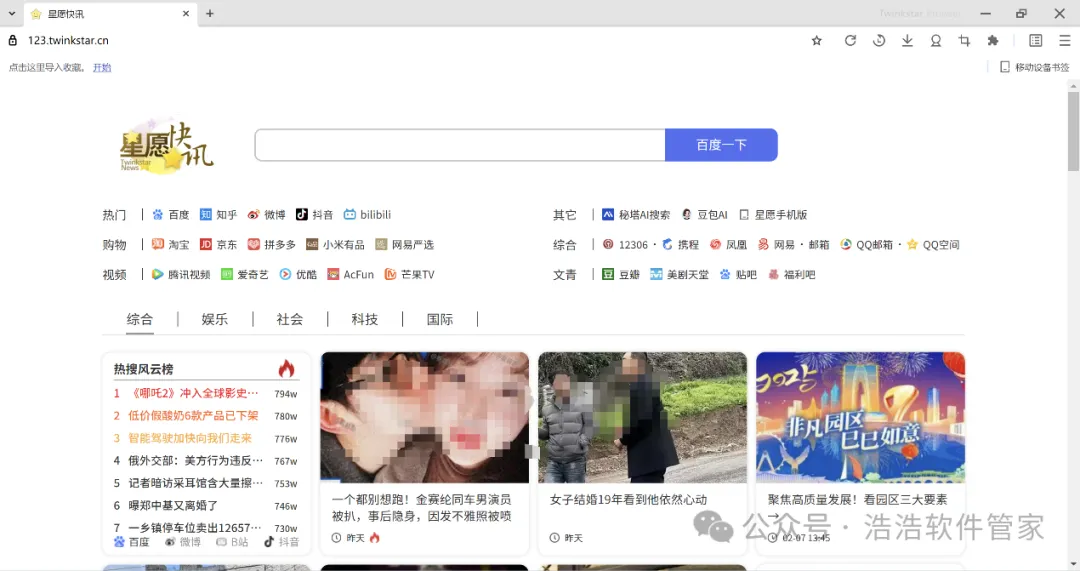Bookmark this page with the star icon
Viewport: 1080px width, 571px height.
click(816, 41)
